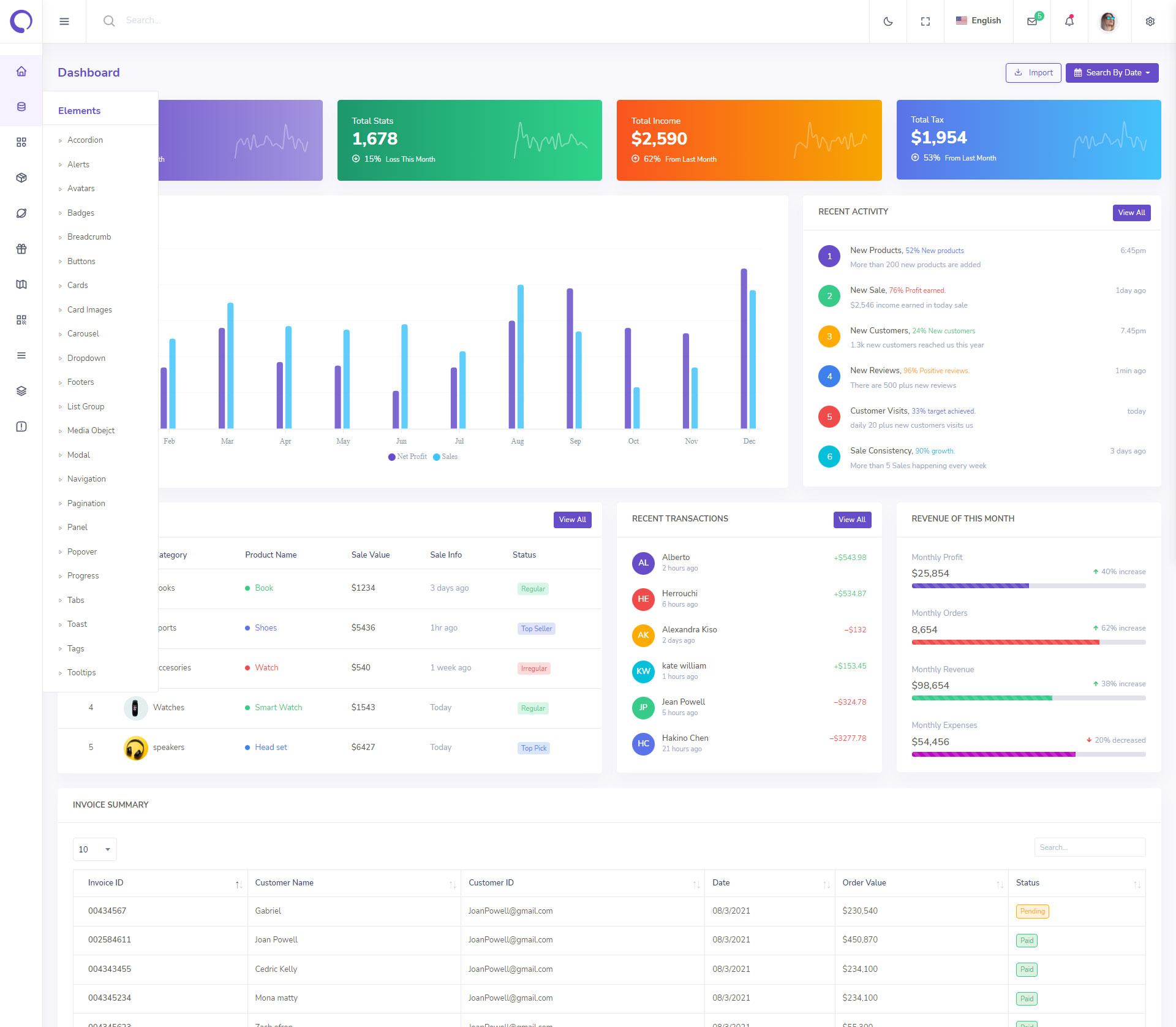Screen dimensions: 1176x1027
Task: Click the hamburger menu icon
Action: pos(64,21)
